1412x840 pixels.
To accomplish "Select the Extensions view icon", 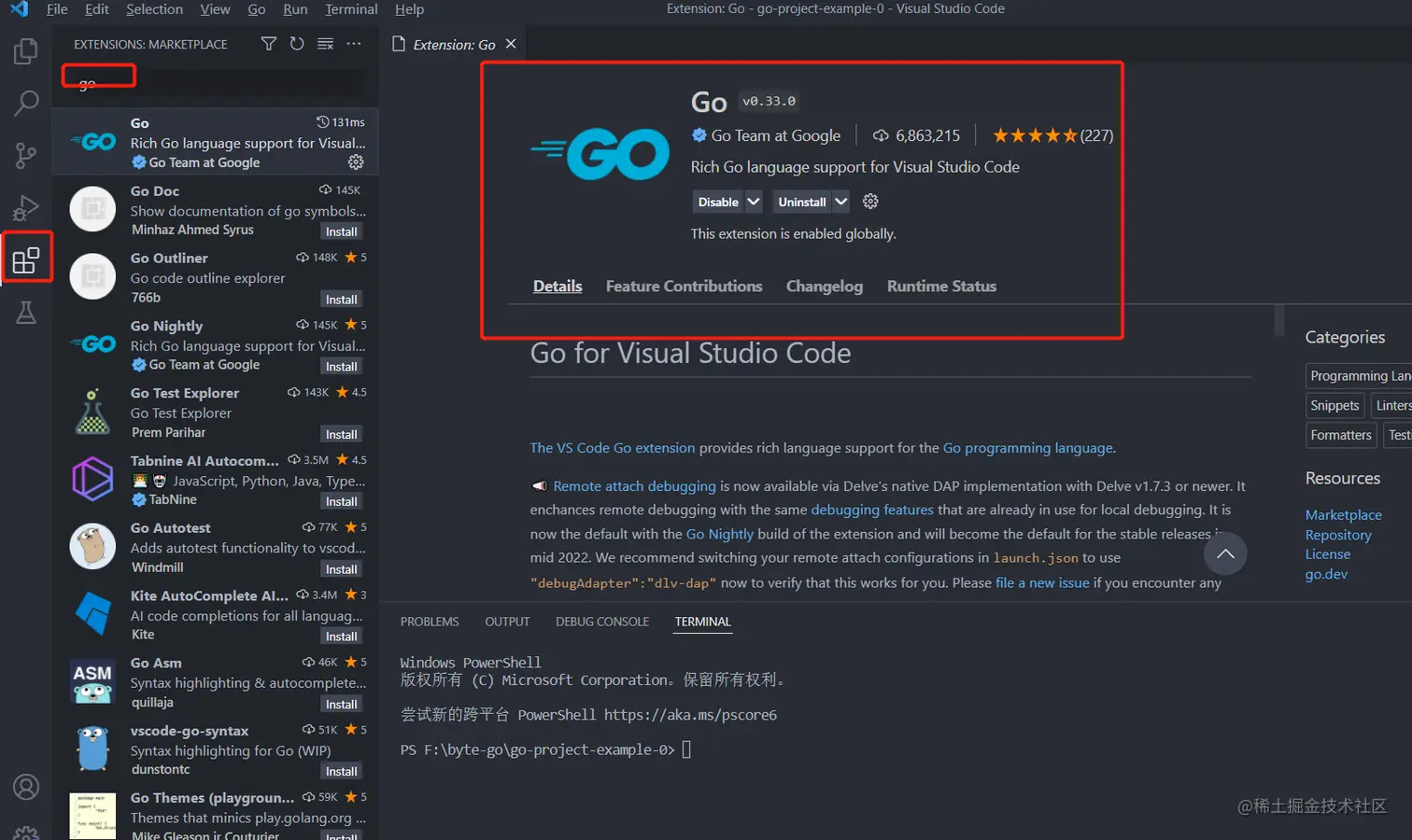I will click(26, 259).
